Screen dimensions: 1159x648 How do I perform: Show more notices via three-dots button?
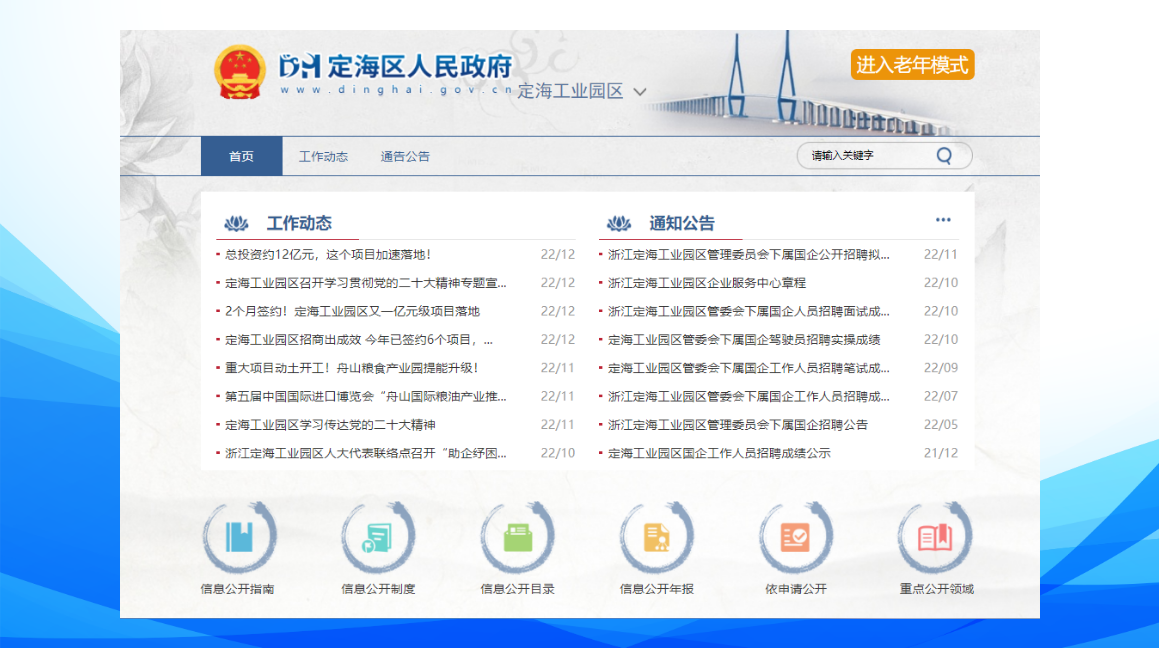(943, 220)
